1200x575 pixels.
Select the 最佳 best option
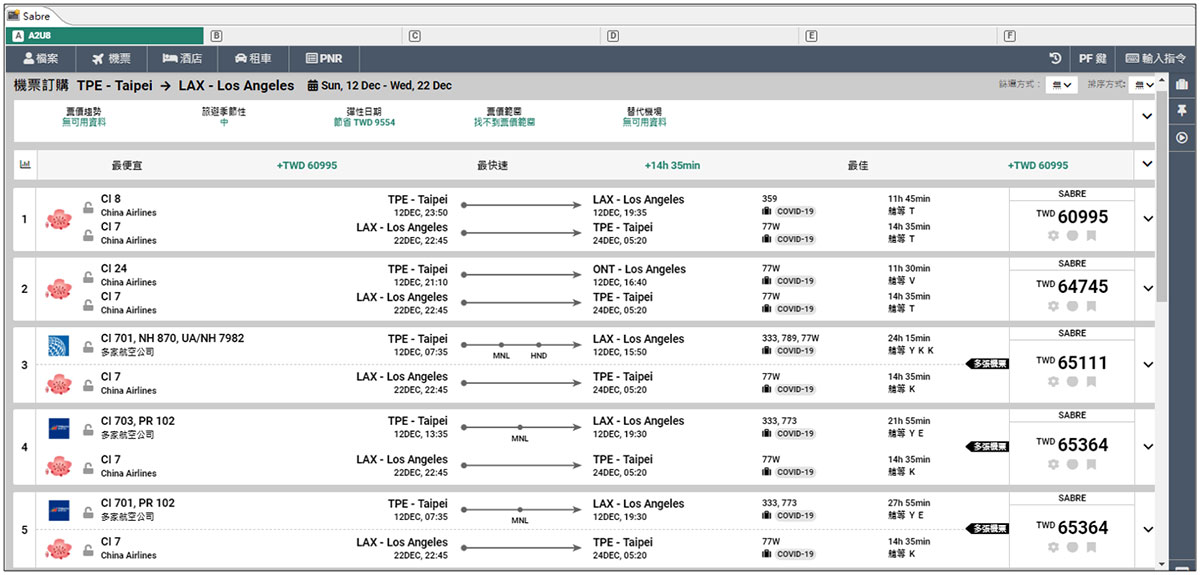[858, 165]
